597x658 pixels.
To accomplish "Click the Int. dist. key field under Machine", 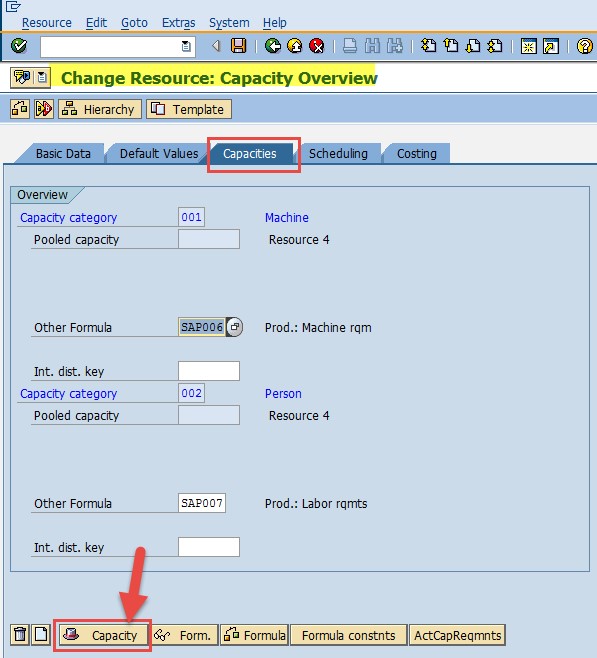I will coord(209,371).
